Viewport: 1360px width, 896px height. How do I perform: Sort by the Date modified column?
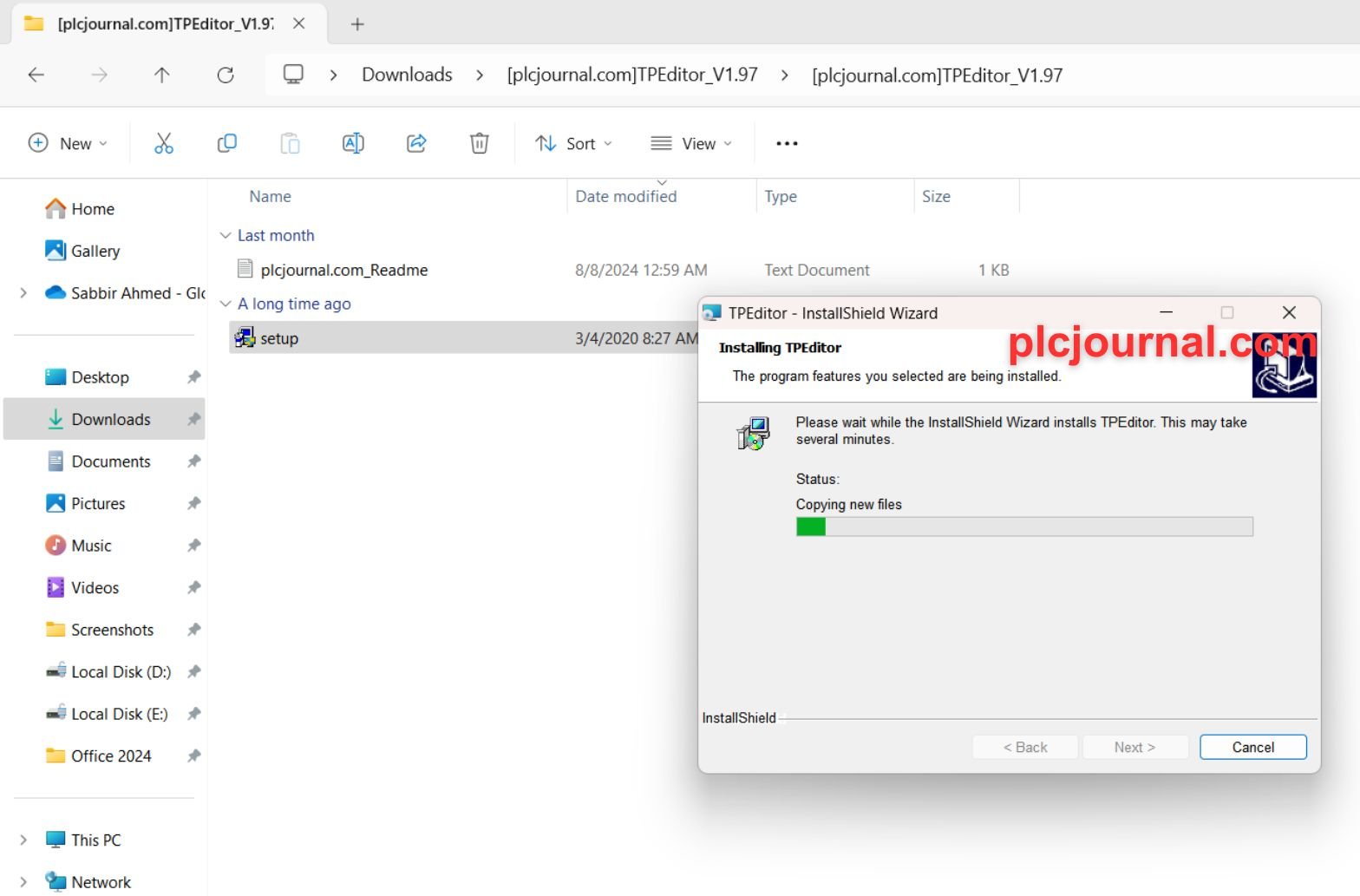pos(626,196)
